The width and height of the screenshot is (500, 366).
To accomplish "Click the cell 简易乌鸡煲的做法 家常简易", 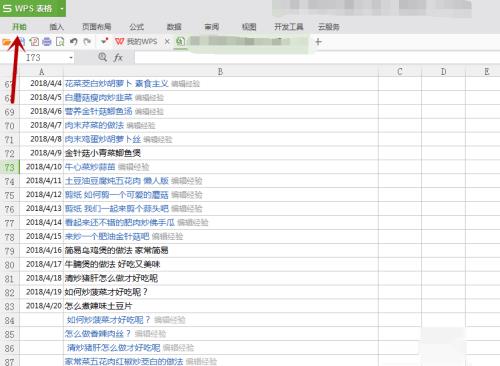I will [221, 250].
